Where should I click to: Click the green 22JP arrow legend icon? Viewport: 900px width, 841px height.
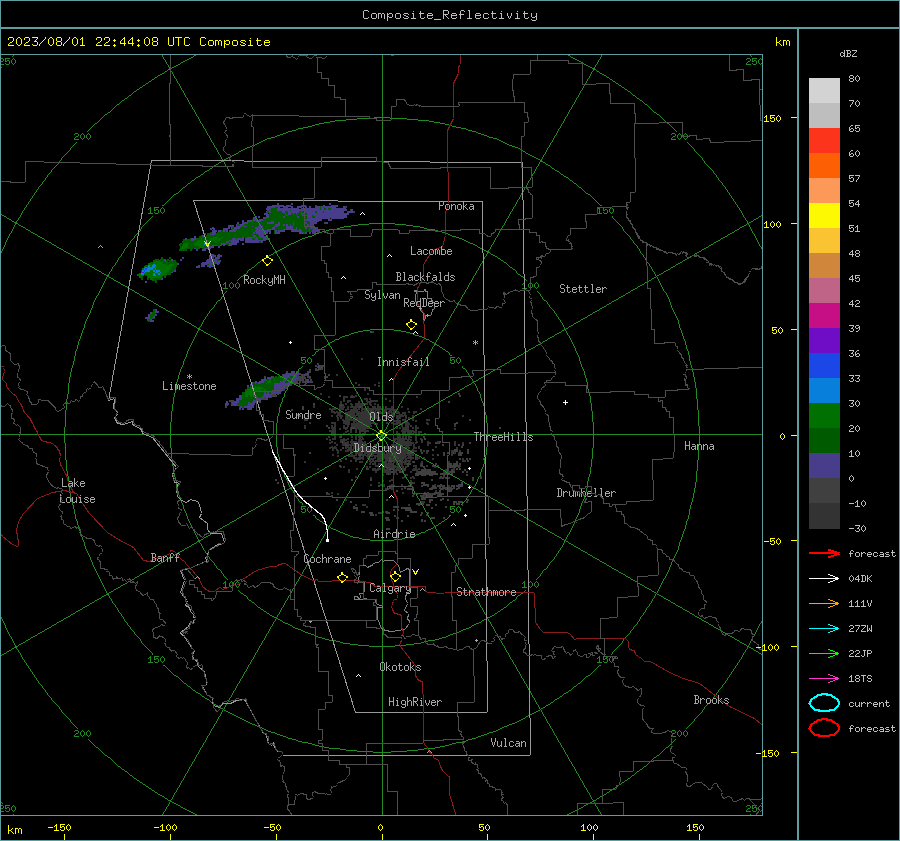coord(824,653)
